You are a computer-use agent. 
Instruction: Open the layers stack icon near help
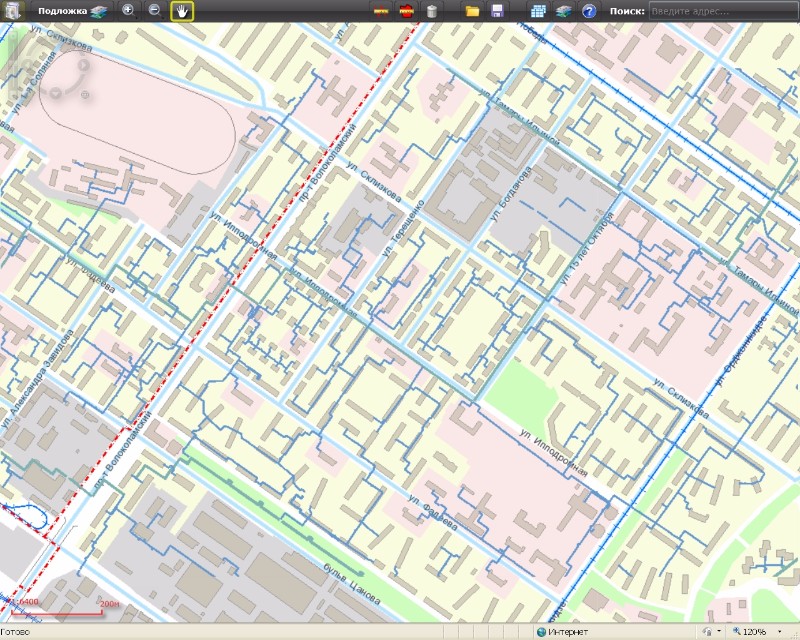point(564,12)
